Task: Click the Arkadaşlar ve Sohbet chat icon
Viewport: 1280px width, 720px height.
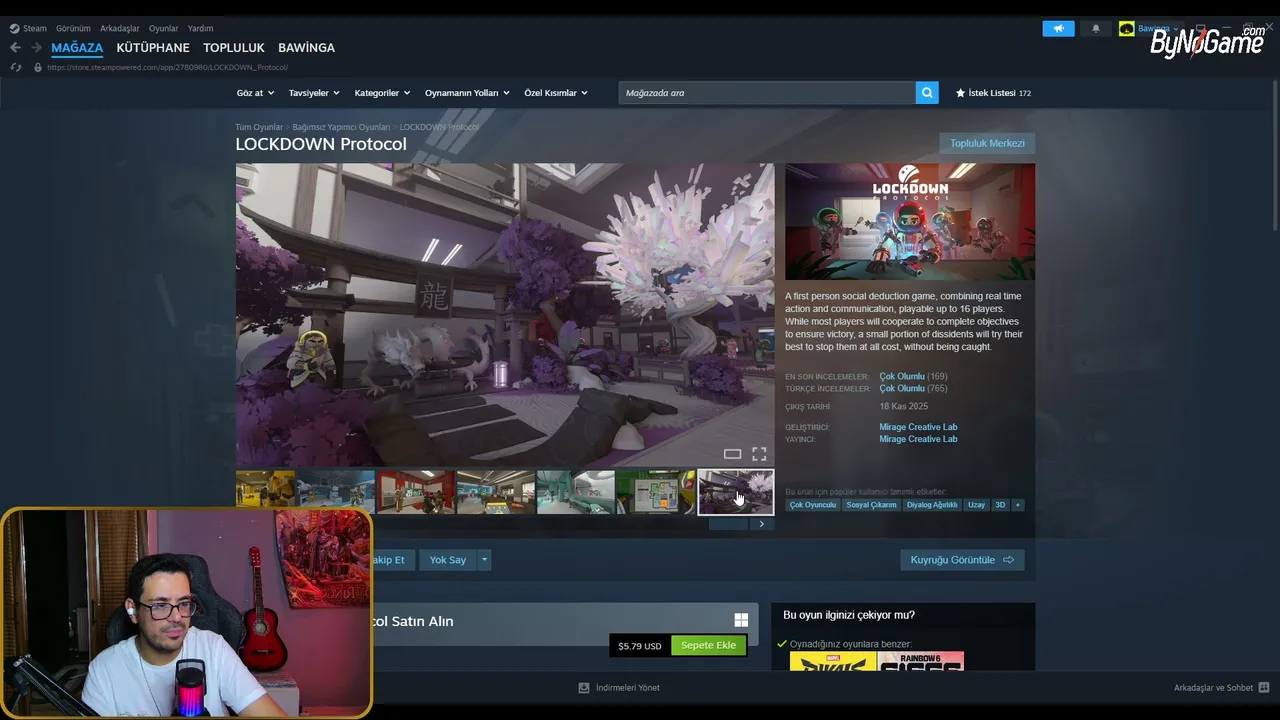Action: coord(1264,688)
